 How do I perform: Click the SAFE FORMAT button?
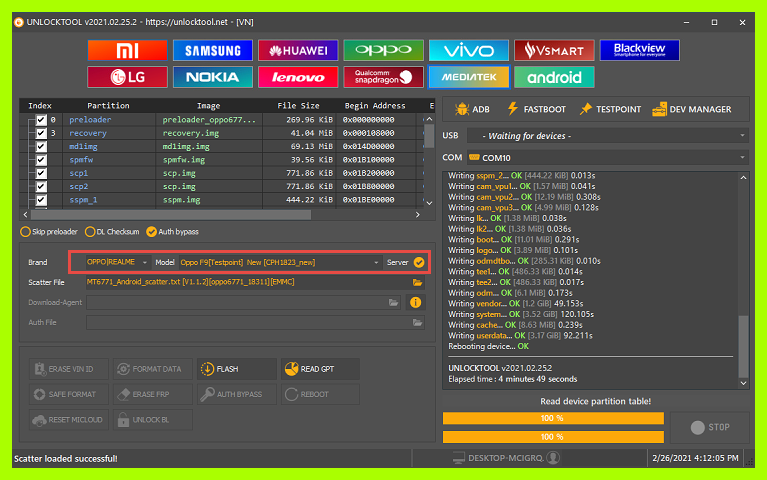(x=68, y=394)
